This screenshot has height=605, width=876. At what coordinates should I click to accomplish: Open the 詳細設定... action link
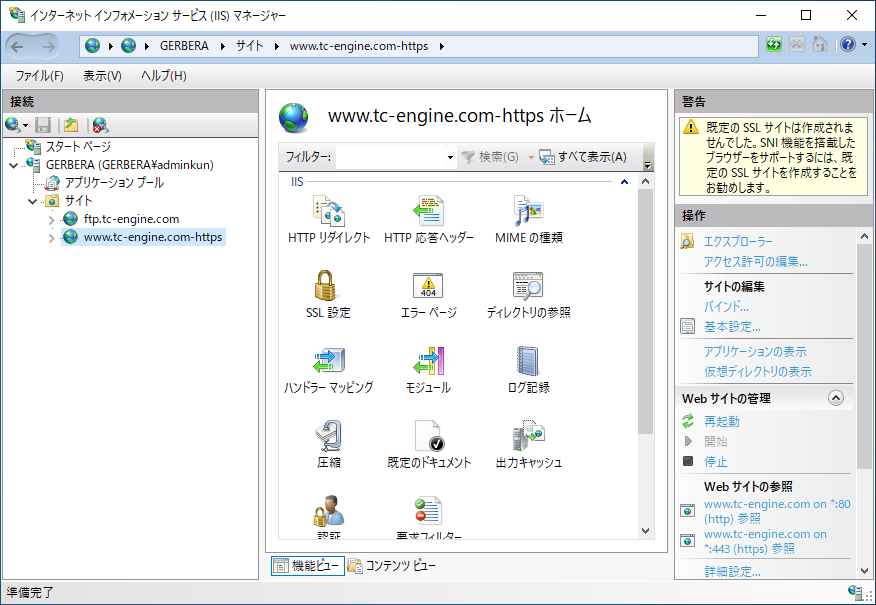coord(732,571)
